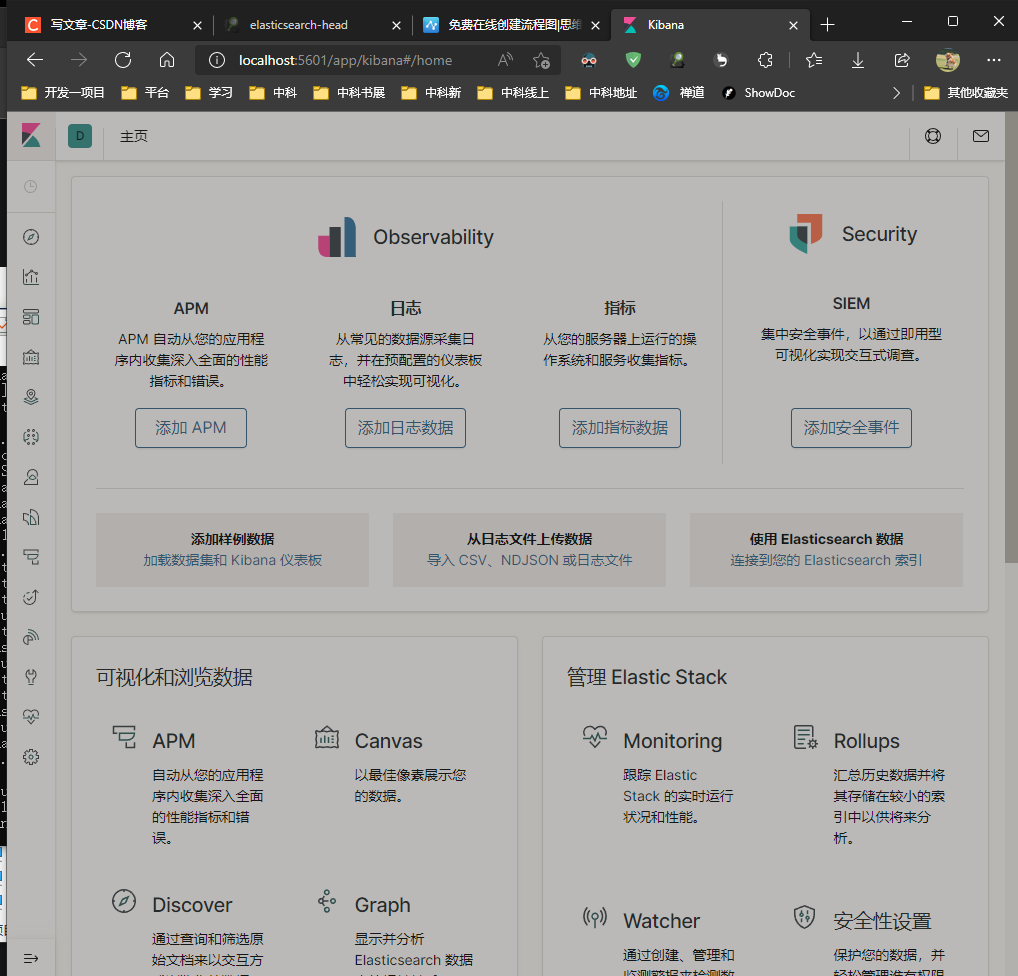This screenshot has height=976, width=1018.
Task: Open 其他收藏夹 folder
Action: 966,93
